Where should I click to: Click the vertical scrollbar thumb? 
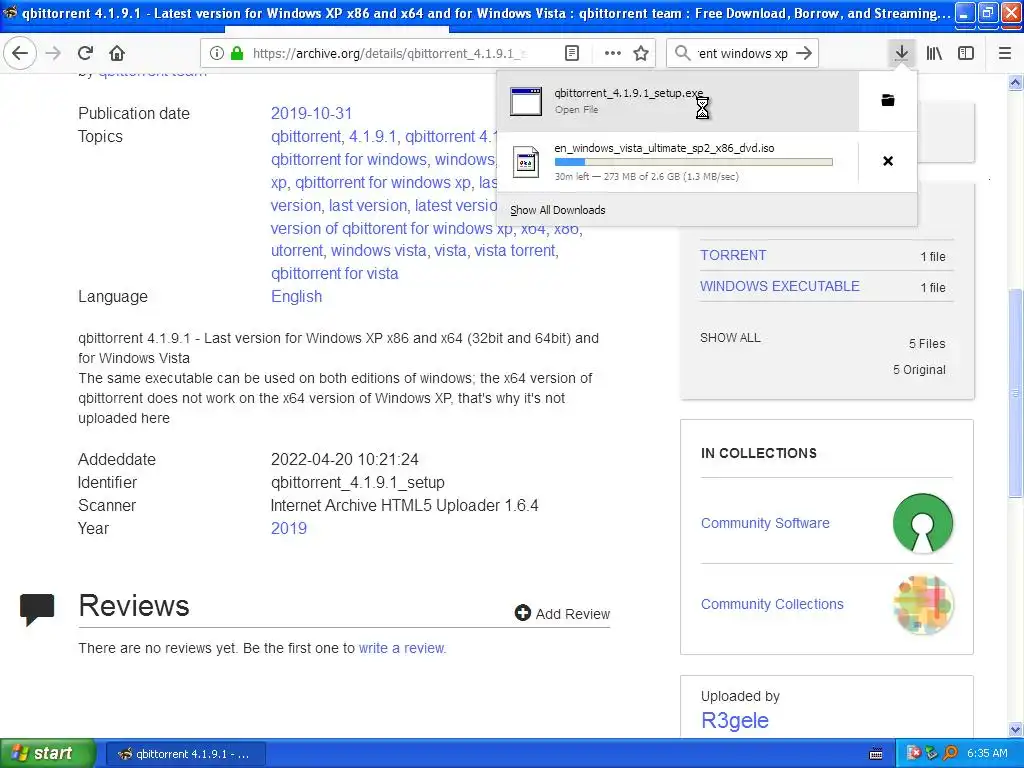pyautogui.click(x=1015, y=393)
